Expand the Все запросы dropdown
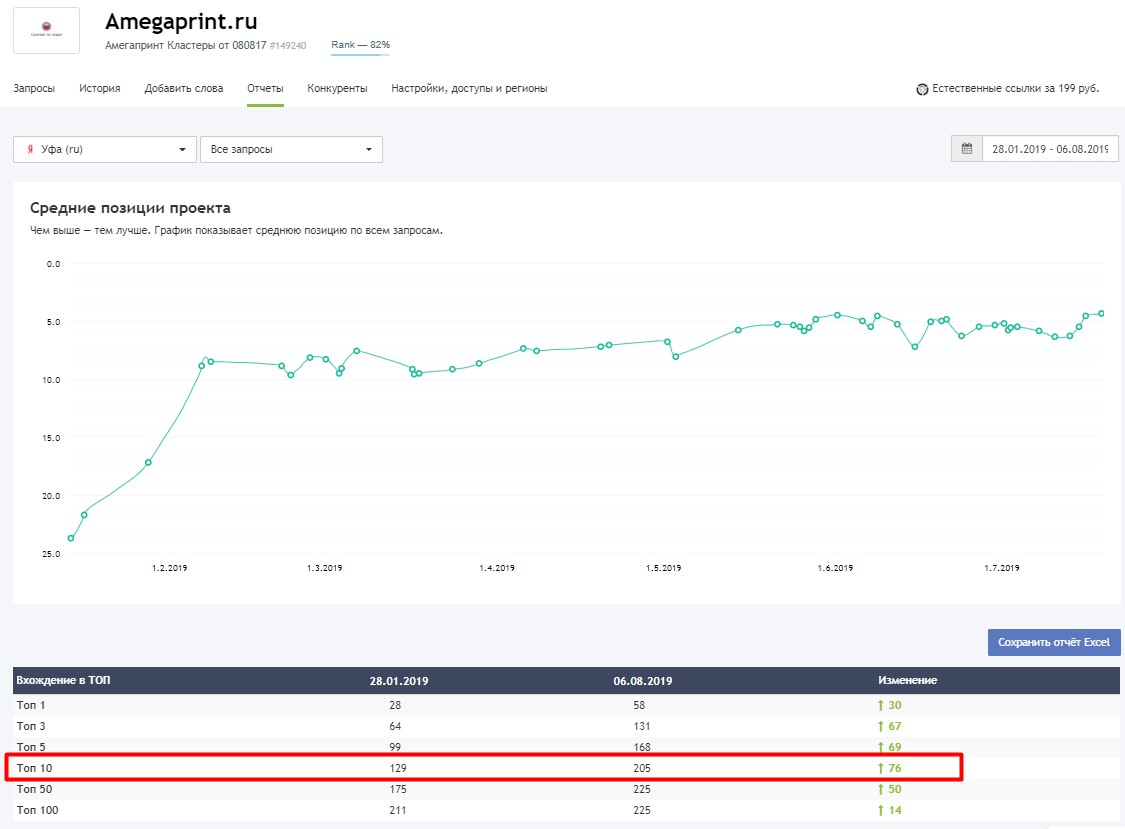Viewport: 1125px width, 829px height. [x=291, y=149]
